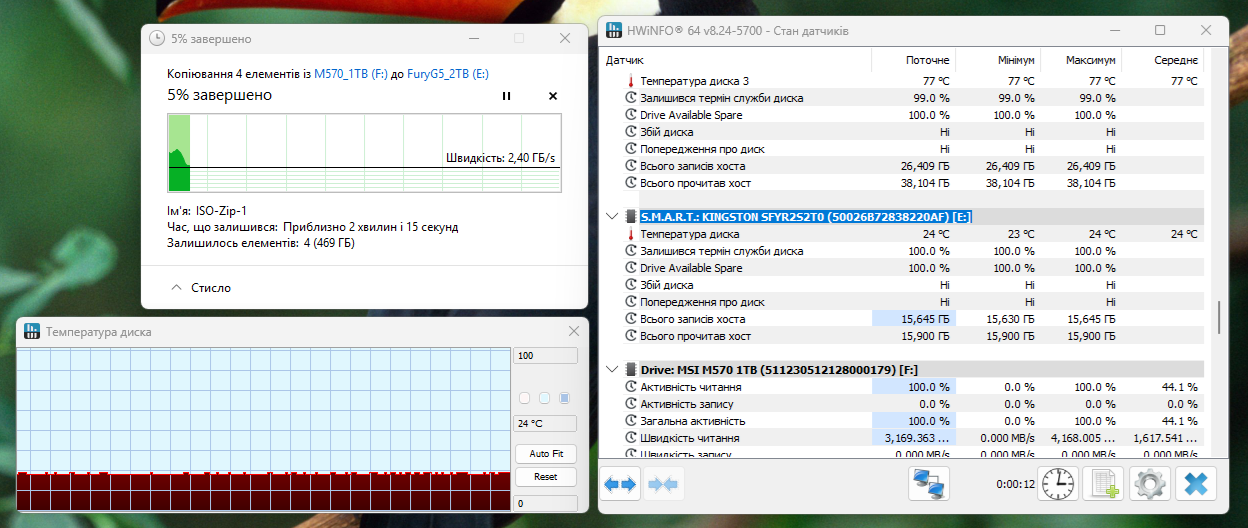Pick the pink color swatch in graph window
1248x528 pixels.
(x=525, y=398)
